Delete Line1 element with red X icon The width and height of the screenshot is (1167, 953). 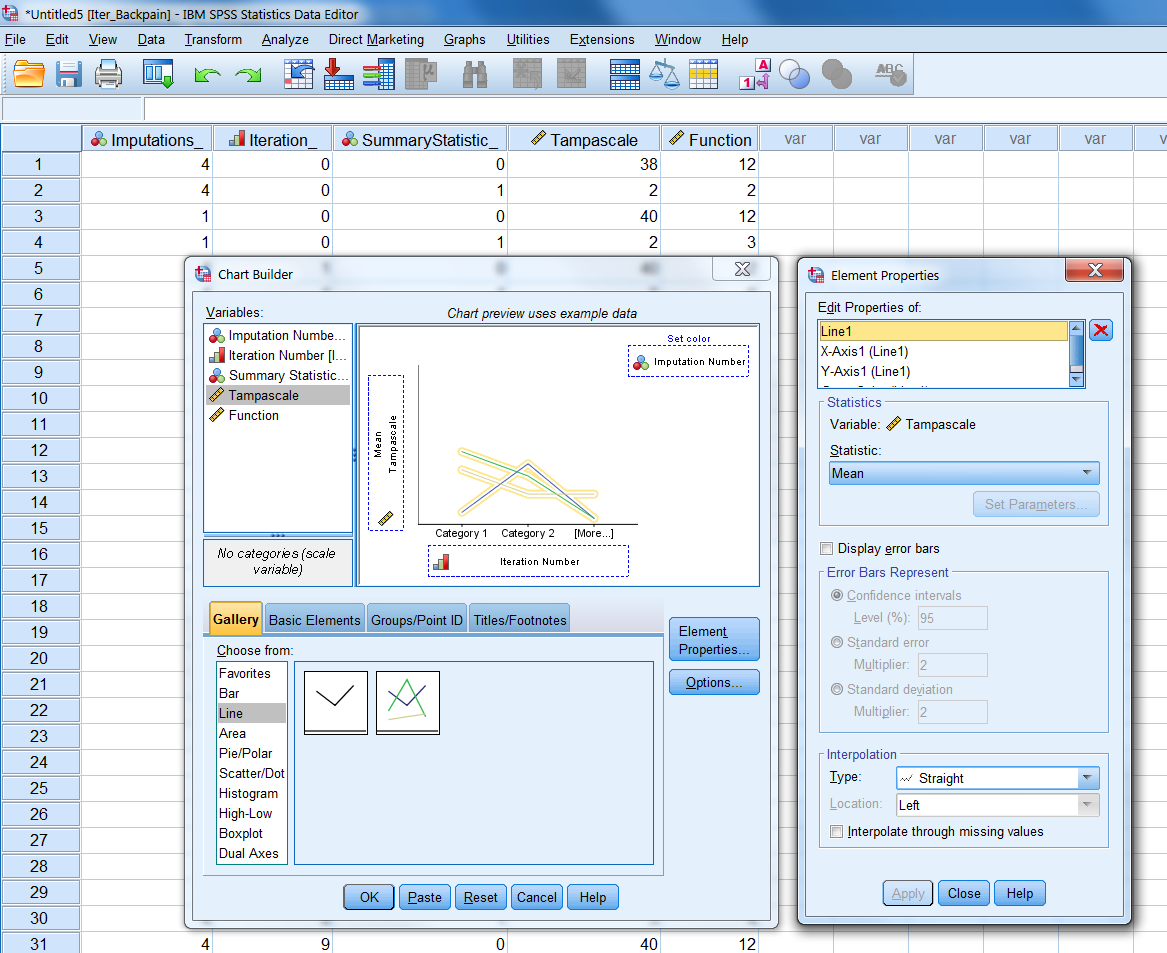pos(1101,331)
